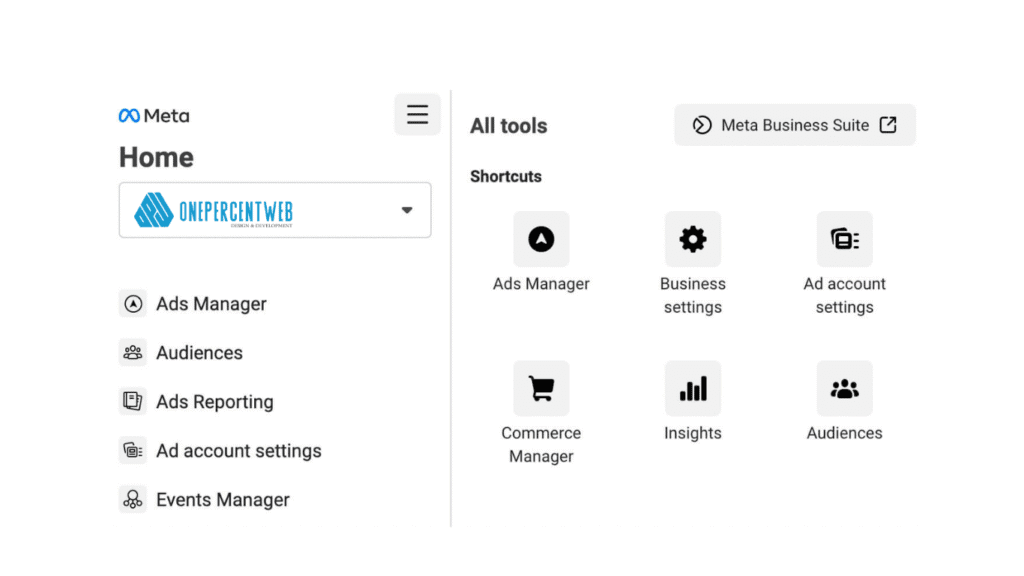Select Events Manager menu item

coord(222,500)
